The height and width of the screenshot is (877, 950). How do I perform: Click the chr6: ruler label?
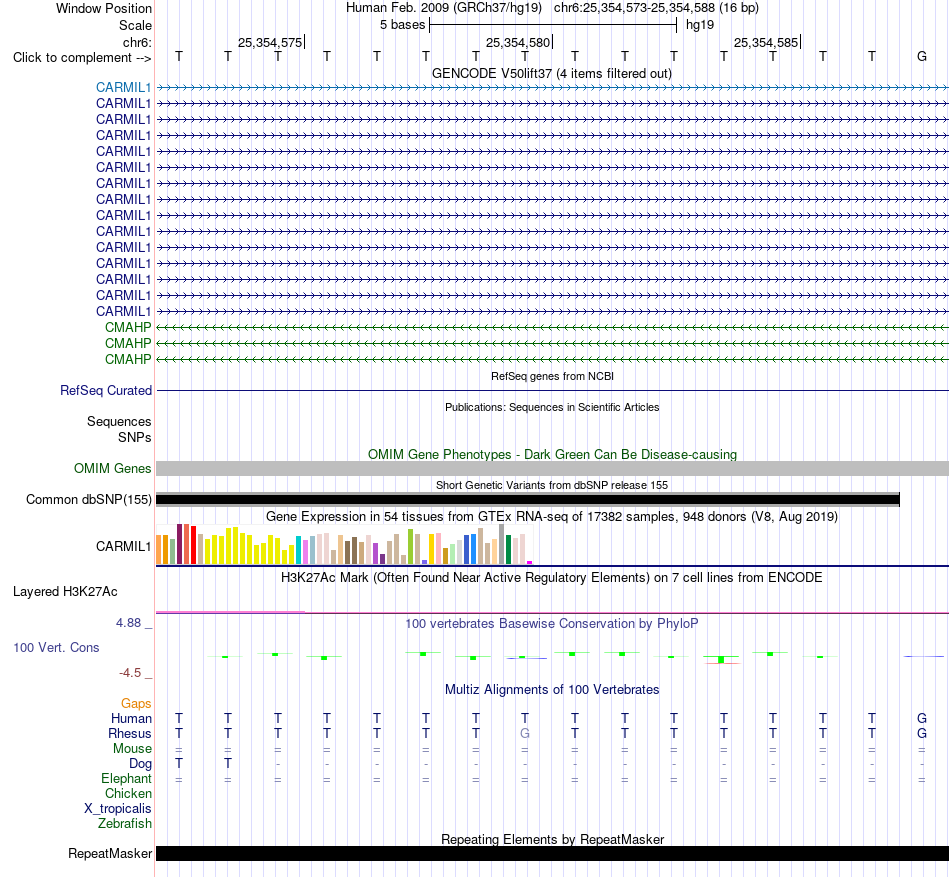point(137,42)
